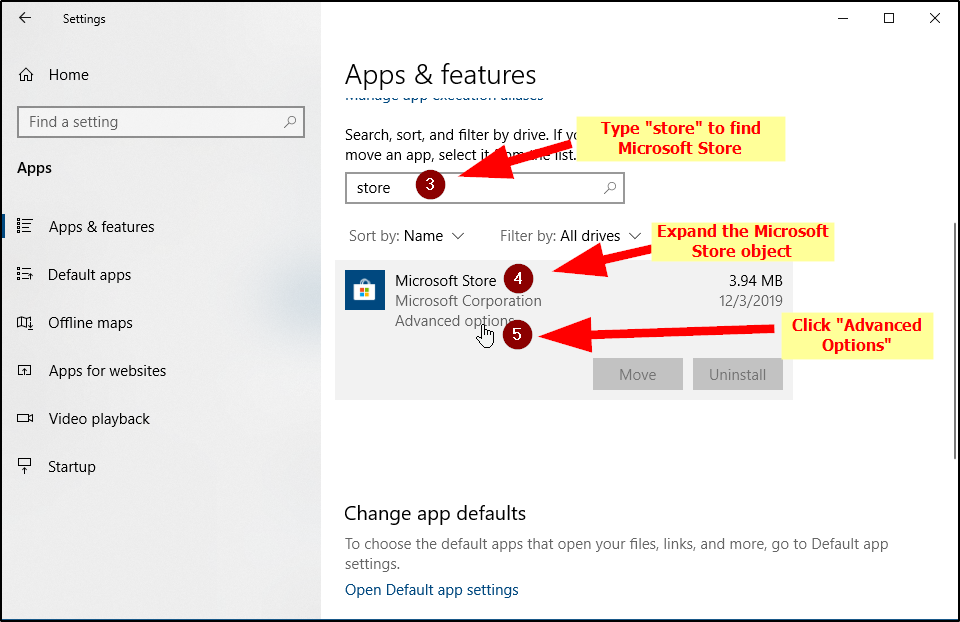This screenshot has height=622, width=960.
Task: Click the Default apps sidebar icon
Action: pos(24,274)
